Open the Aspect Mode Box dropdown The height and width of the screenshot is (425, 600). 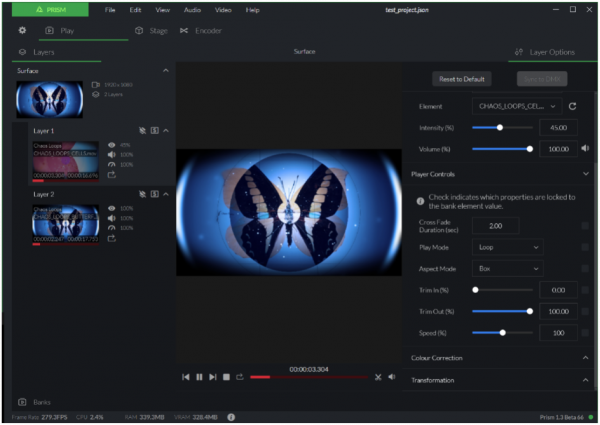(x=508, y=269)
